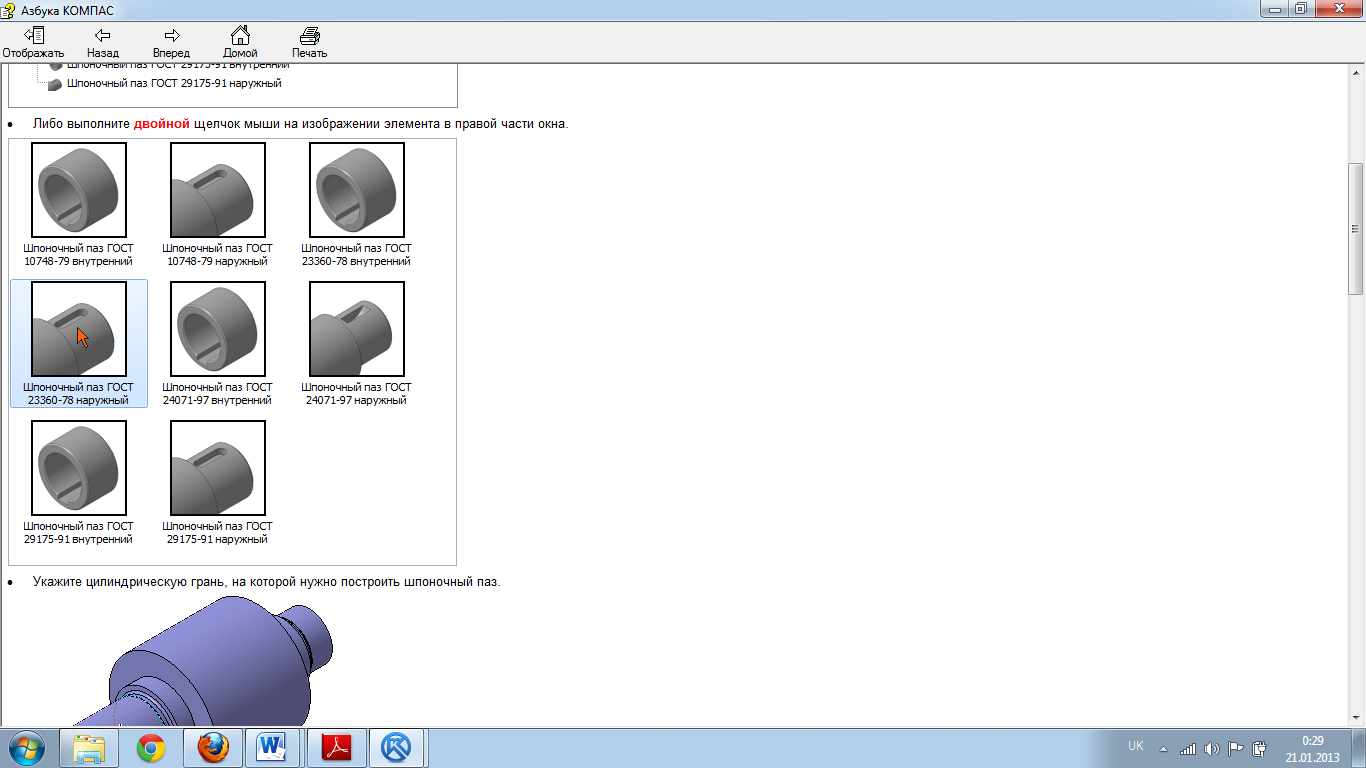Viewport: 1366px width, 768px height.
Task: Click the label Шпоночный паз ГОСТ 29175-91 наружный below thumbnail
Action: point(218,533)
